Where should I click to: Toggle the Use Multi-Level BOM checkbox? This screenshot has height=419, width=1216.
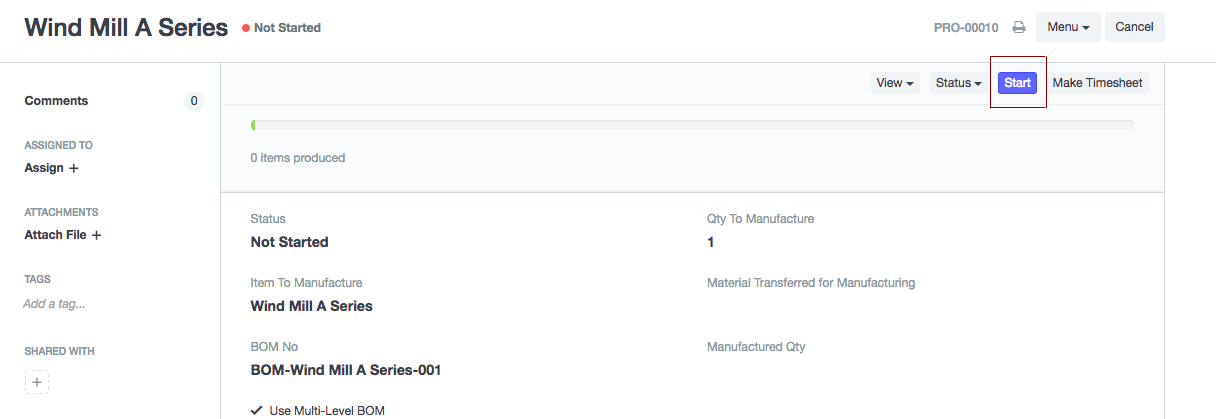(x=257, y=410)
